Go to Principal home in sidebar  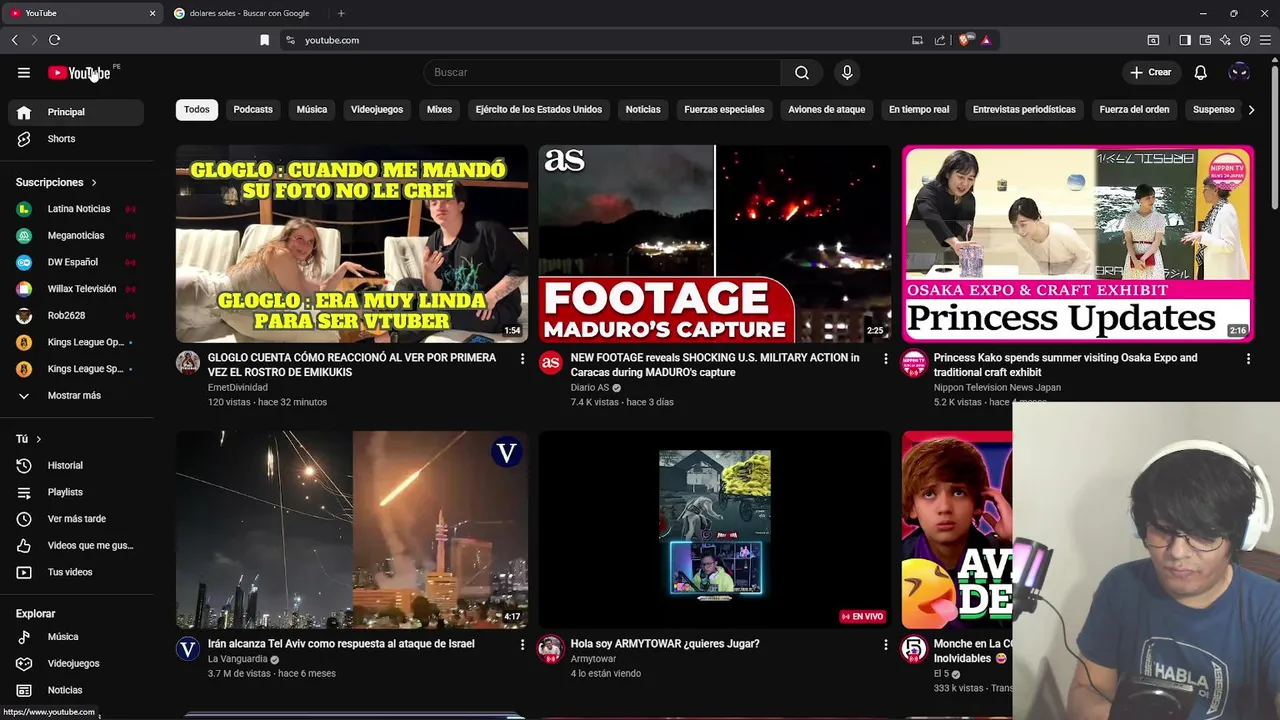(76, 112)
